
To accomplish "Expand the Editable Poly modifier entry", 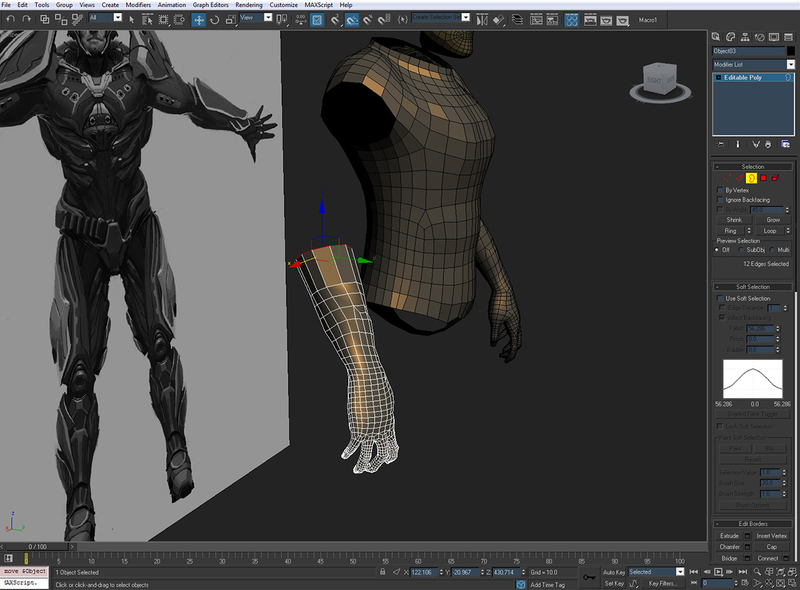I will (718, 78).
